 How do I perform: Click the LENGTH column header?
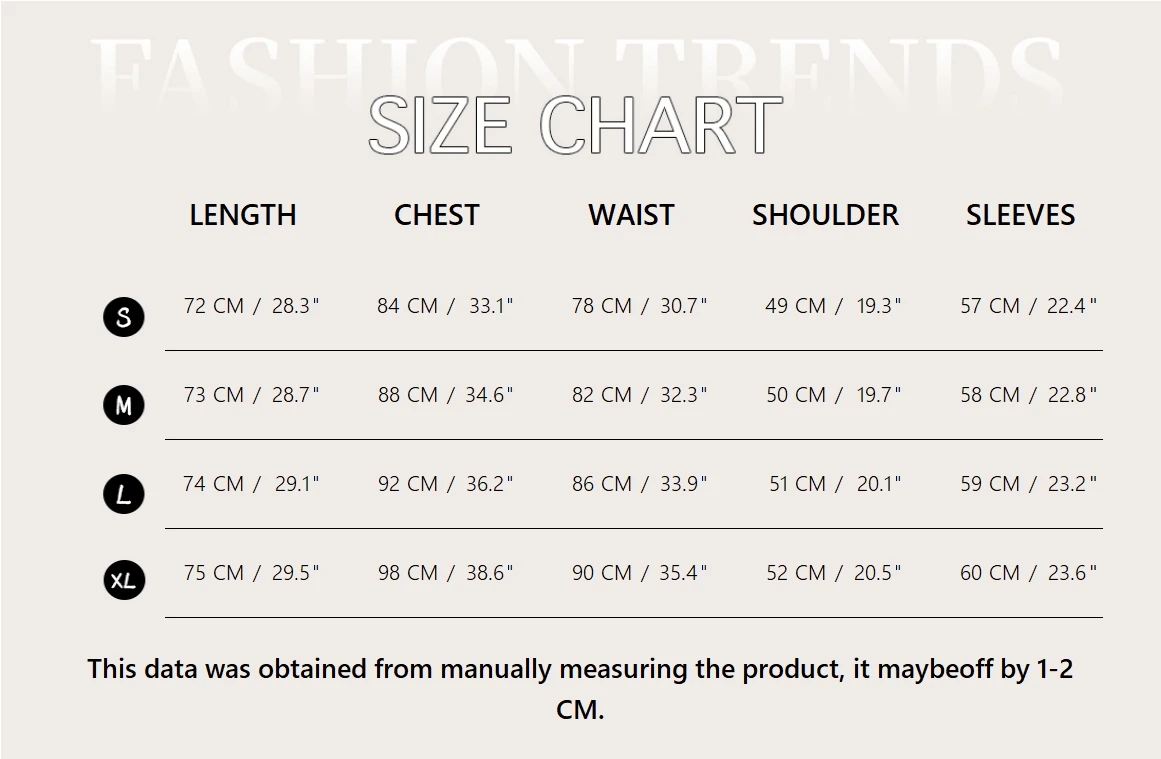[243, 215]
